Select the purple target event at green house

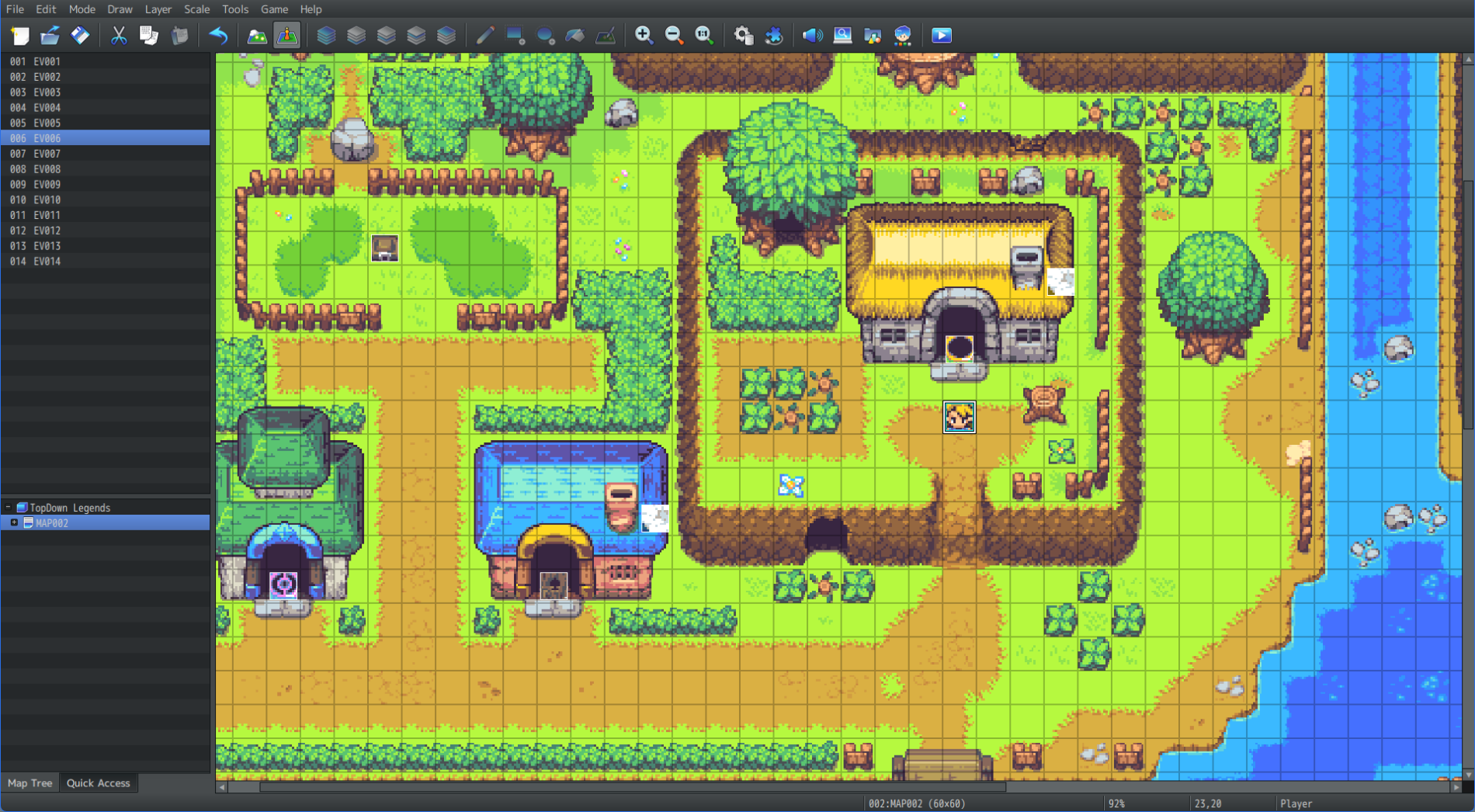tap(283, 585)
